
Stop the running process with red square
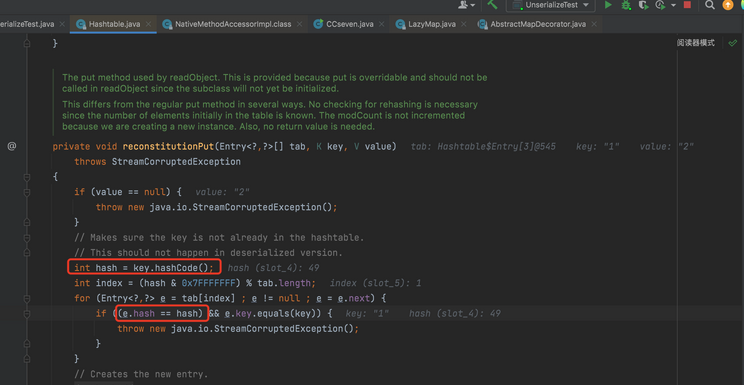(x=687, y=5)
